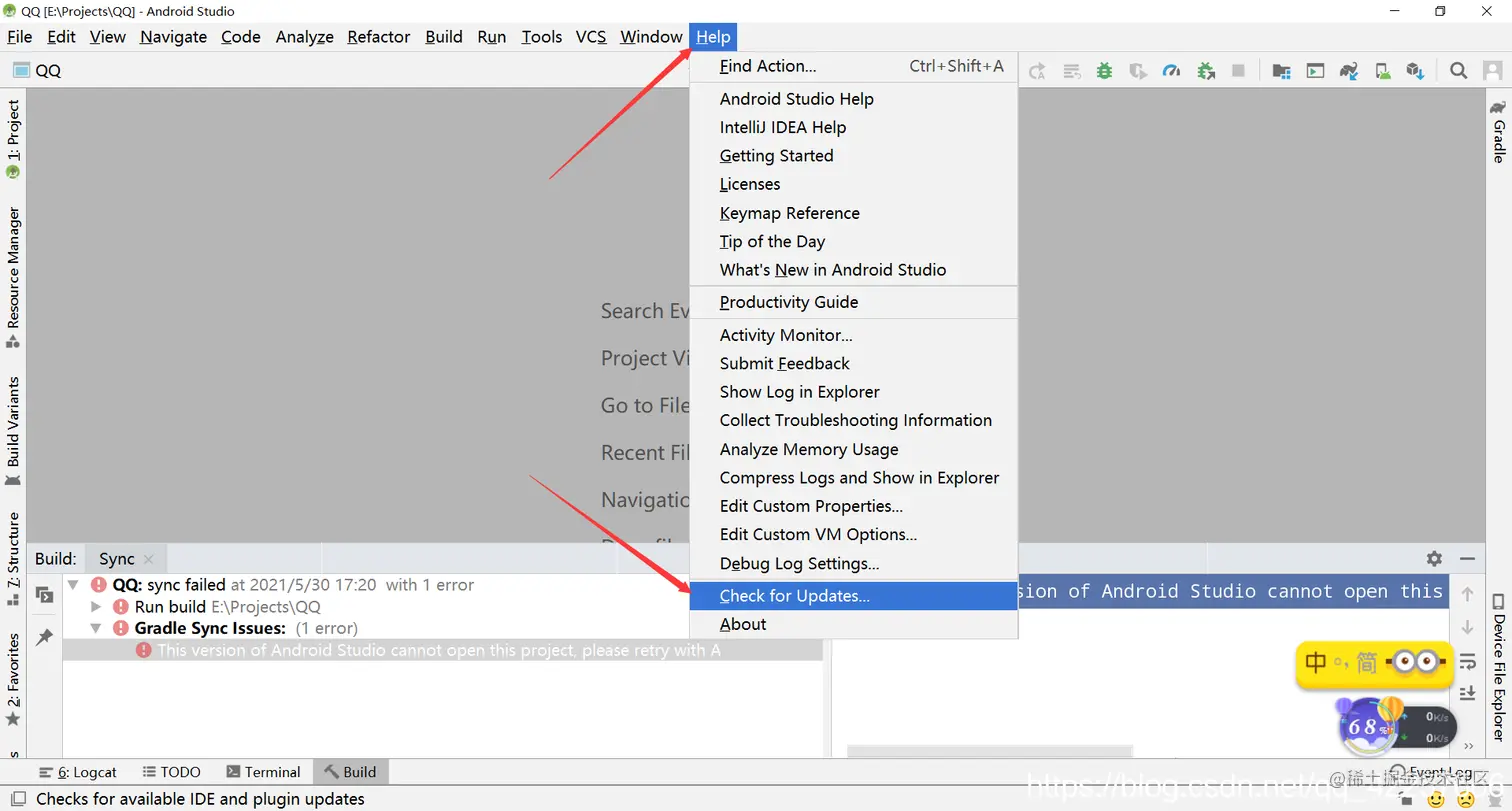Choose Check for Updates in Help menu
This screenshot has height=811, width=1512.
point(854,596)
